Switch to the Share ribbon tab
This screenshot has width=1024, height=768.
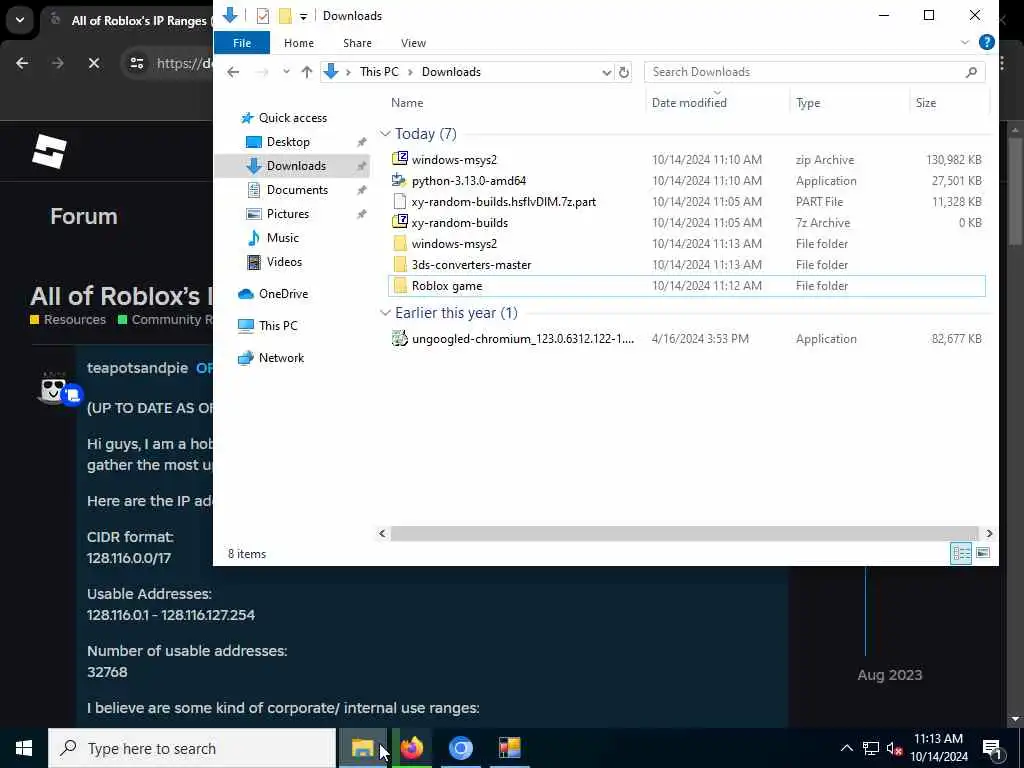[x=357, y=43]
